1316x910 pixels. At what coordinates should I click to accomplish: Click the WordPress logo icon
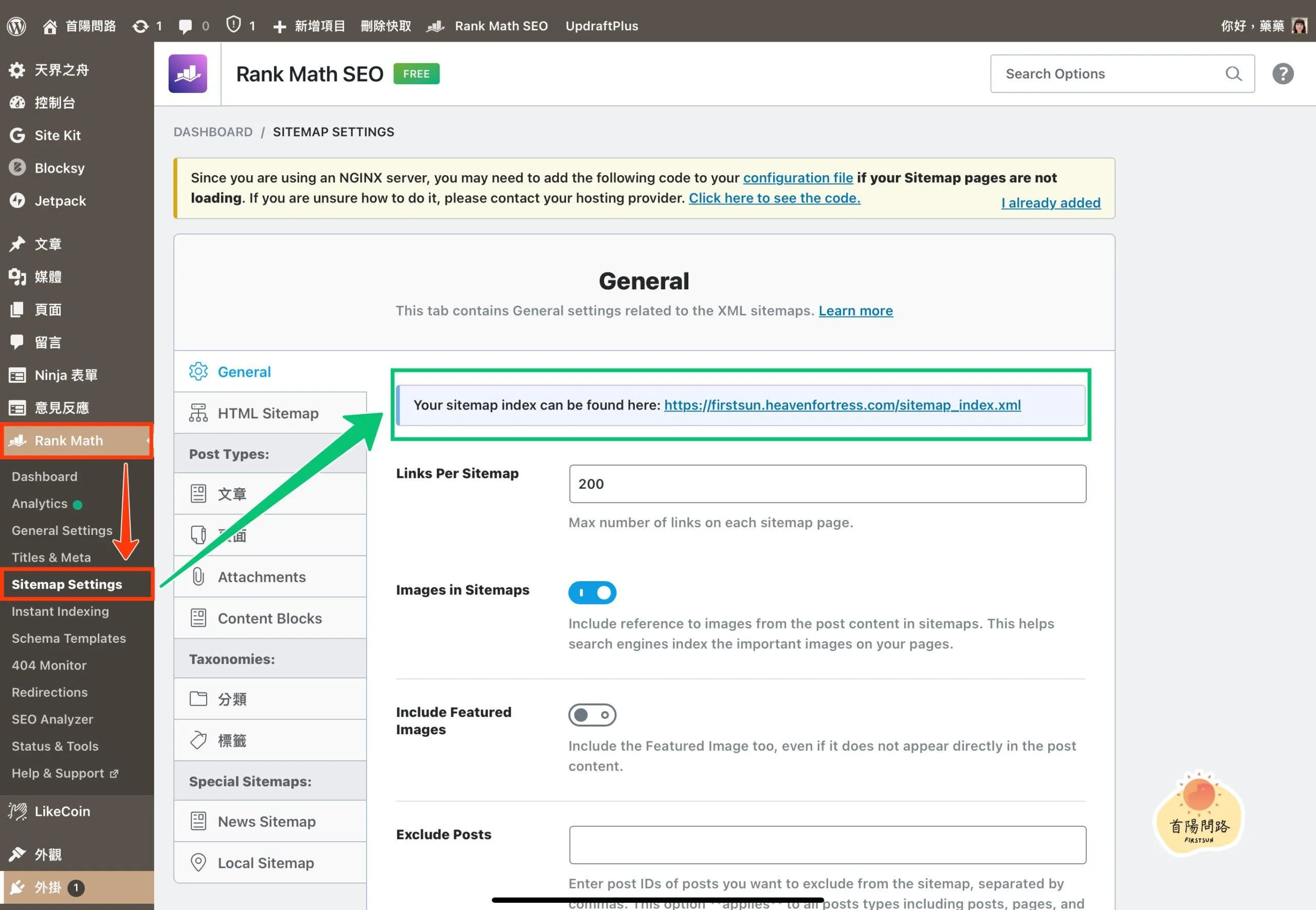point(16,26)
